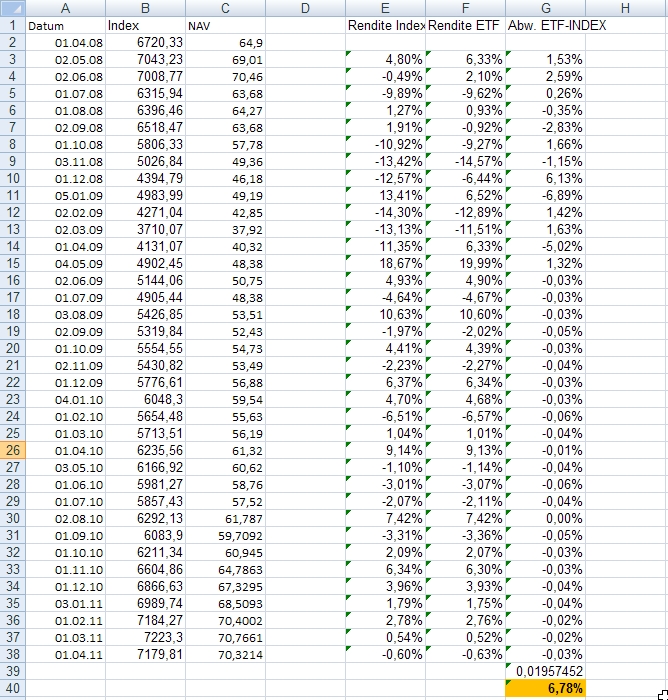Select column C header
668x700 pixels.
(x=225, y=8)
